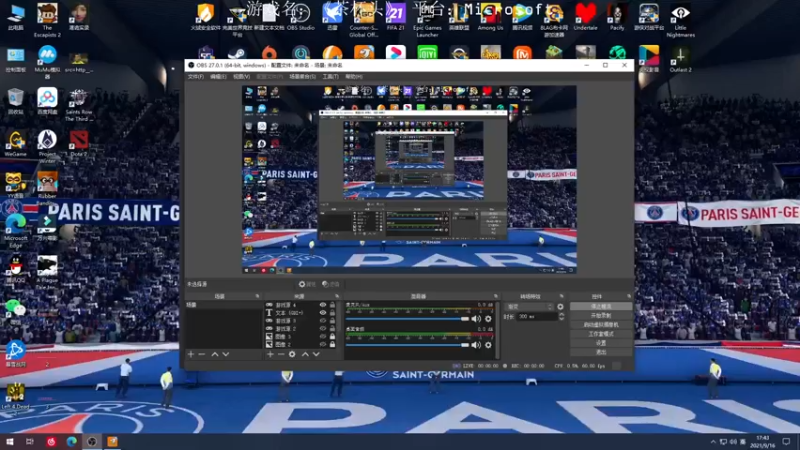This screenshot has height=450, width=800.
Task: Click the taskbar clock
Action: (x=762, y=441)
